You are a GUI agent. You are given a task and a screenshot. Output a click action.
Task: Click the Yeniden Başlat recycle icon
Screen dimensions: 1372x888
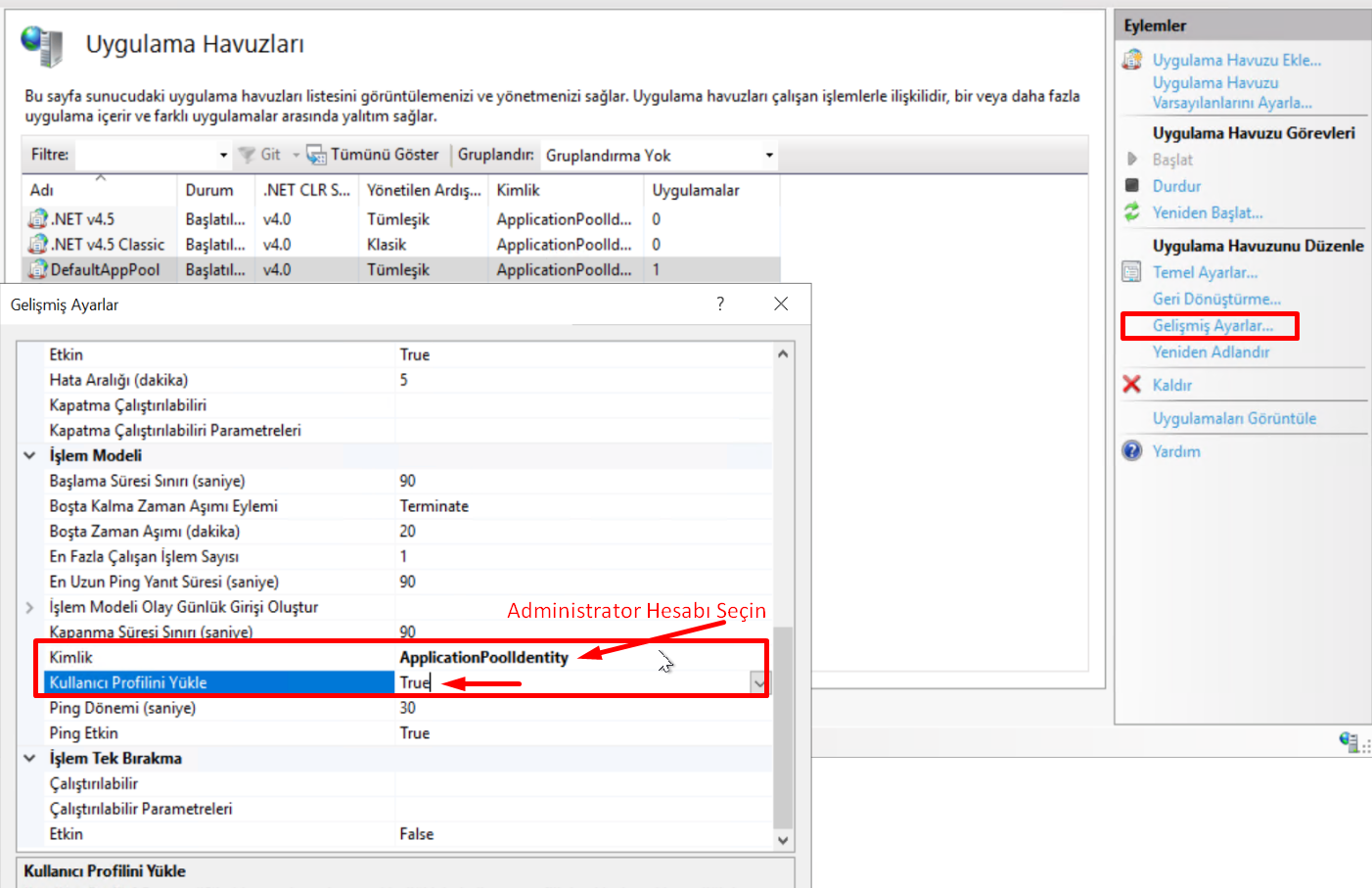click(1132, 211)
